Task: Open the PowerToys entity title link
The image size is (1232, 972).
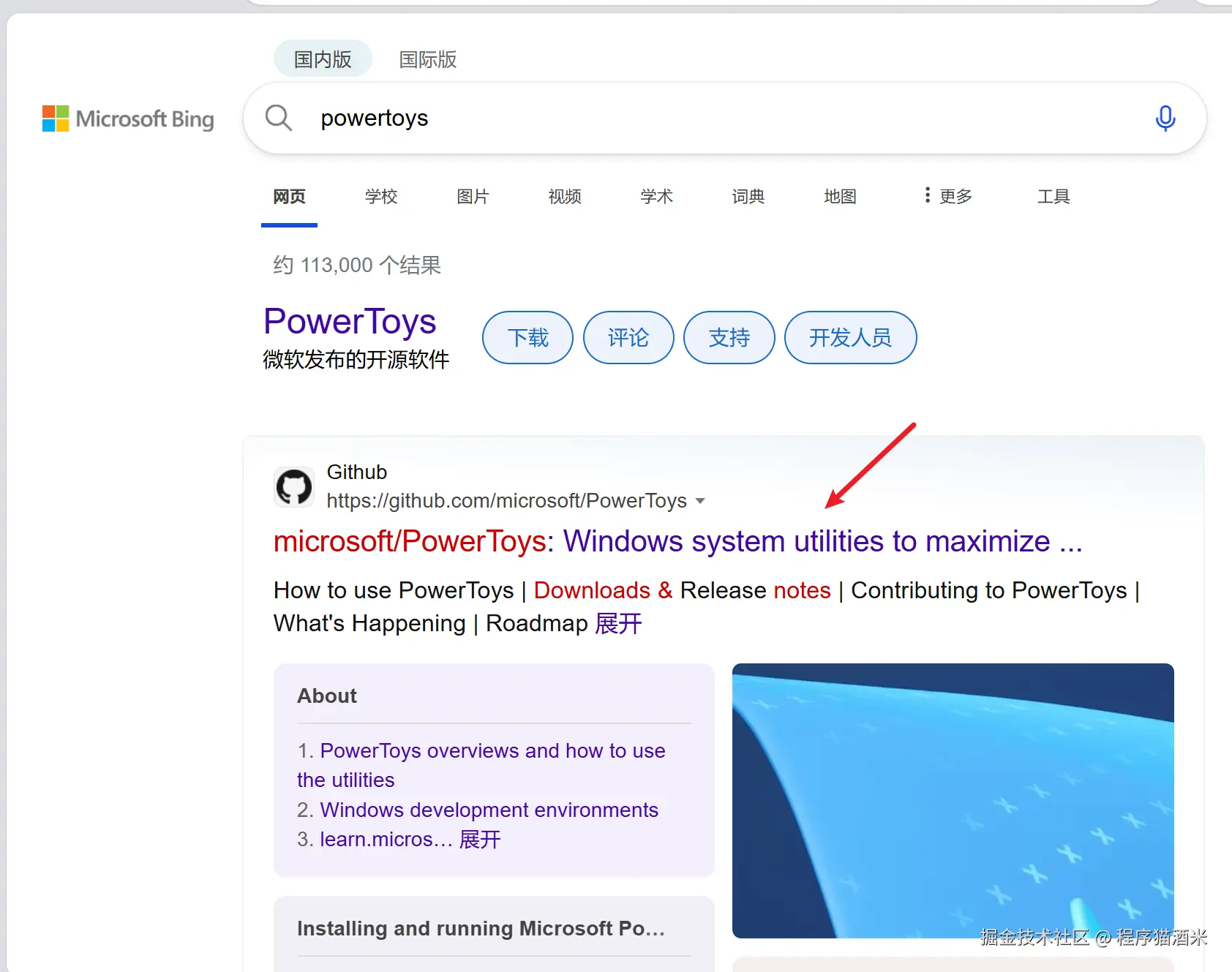Action: 350,322
